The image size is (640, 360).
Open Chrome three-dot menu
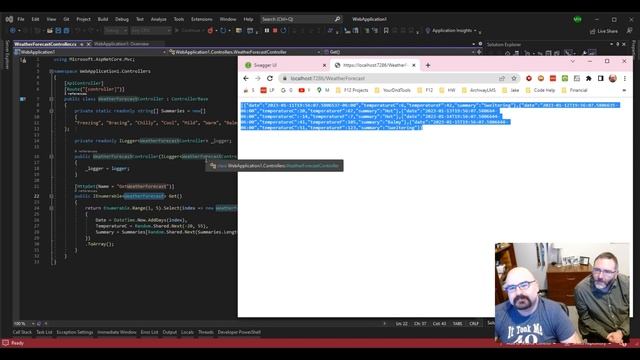(x=624, y=78)
